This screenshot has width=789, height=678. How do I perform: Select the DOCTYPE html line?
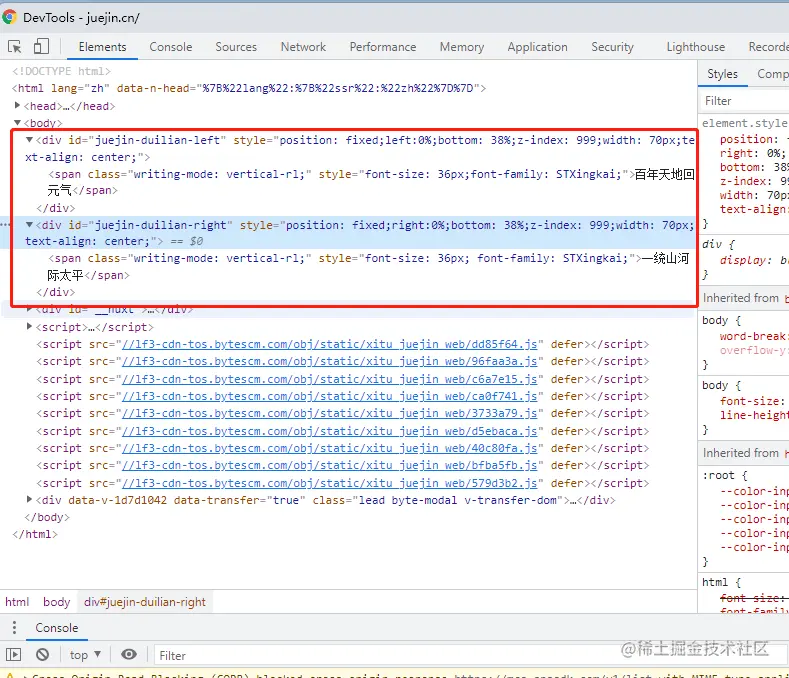[x=61, y=71]
